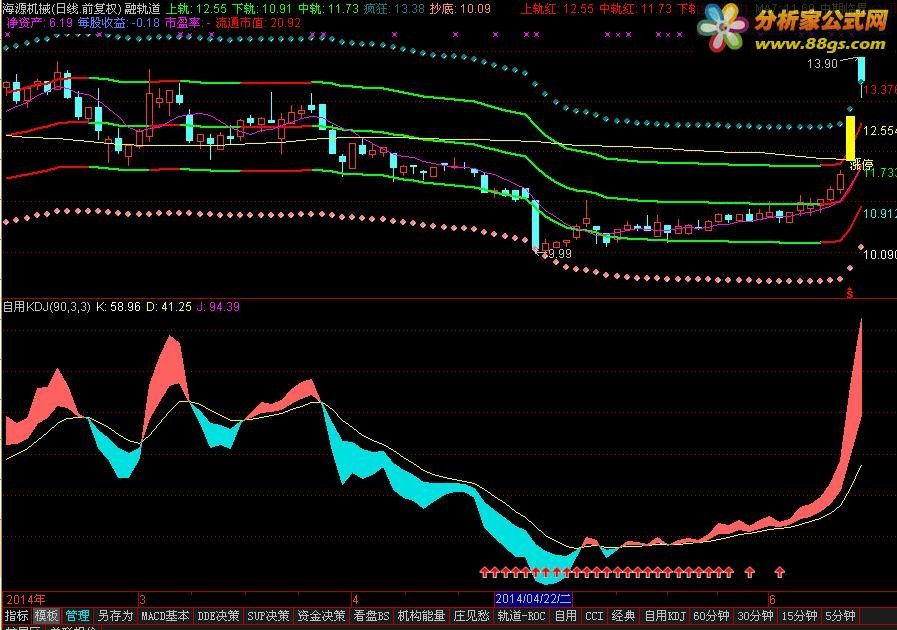Click the 9.99 low price label
Viewport: 897px width, 630px height.
(559, 253)
